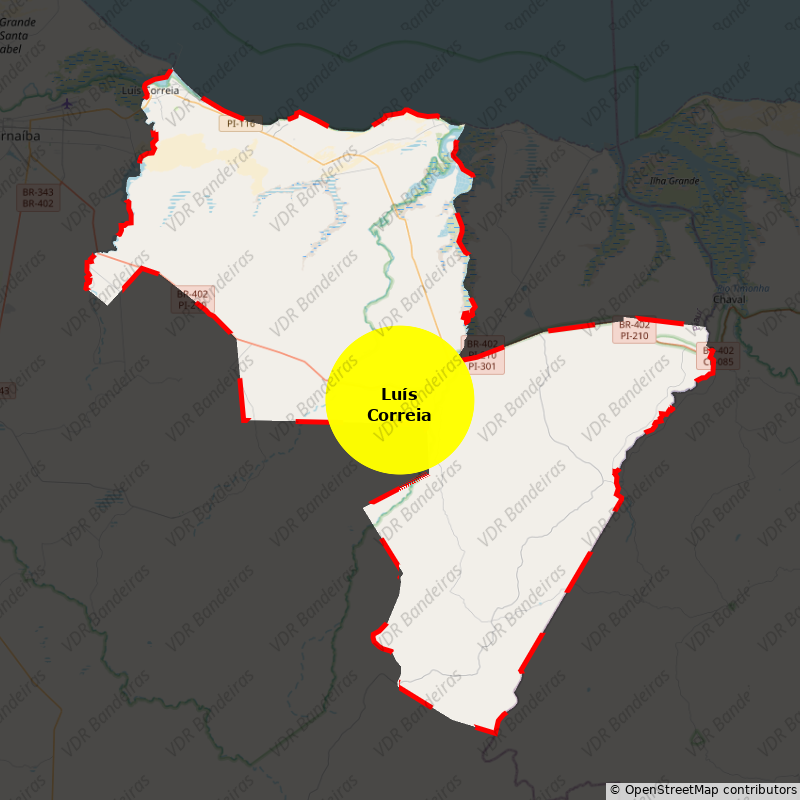Click the yellow Luís Correia circle marker
Viewport: 800px width, 800px height.
pos(400,400)
